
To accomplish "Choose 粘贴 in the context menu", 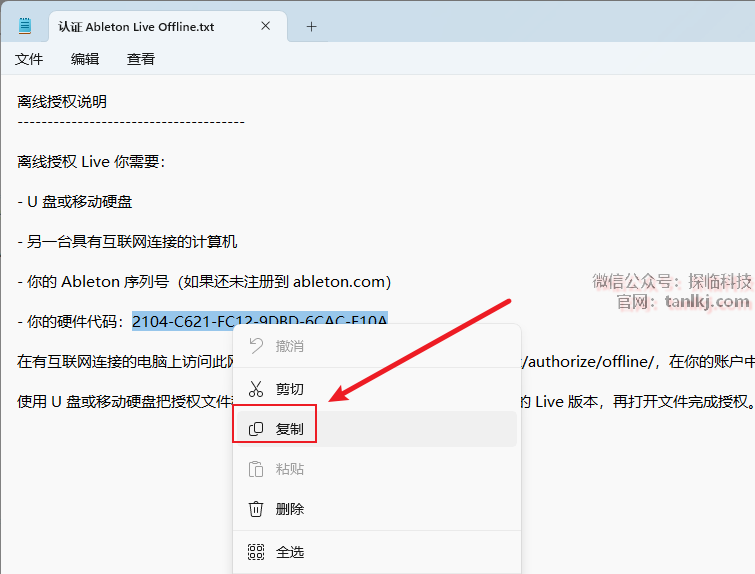I will [x=377, y=469].
